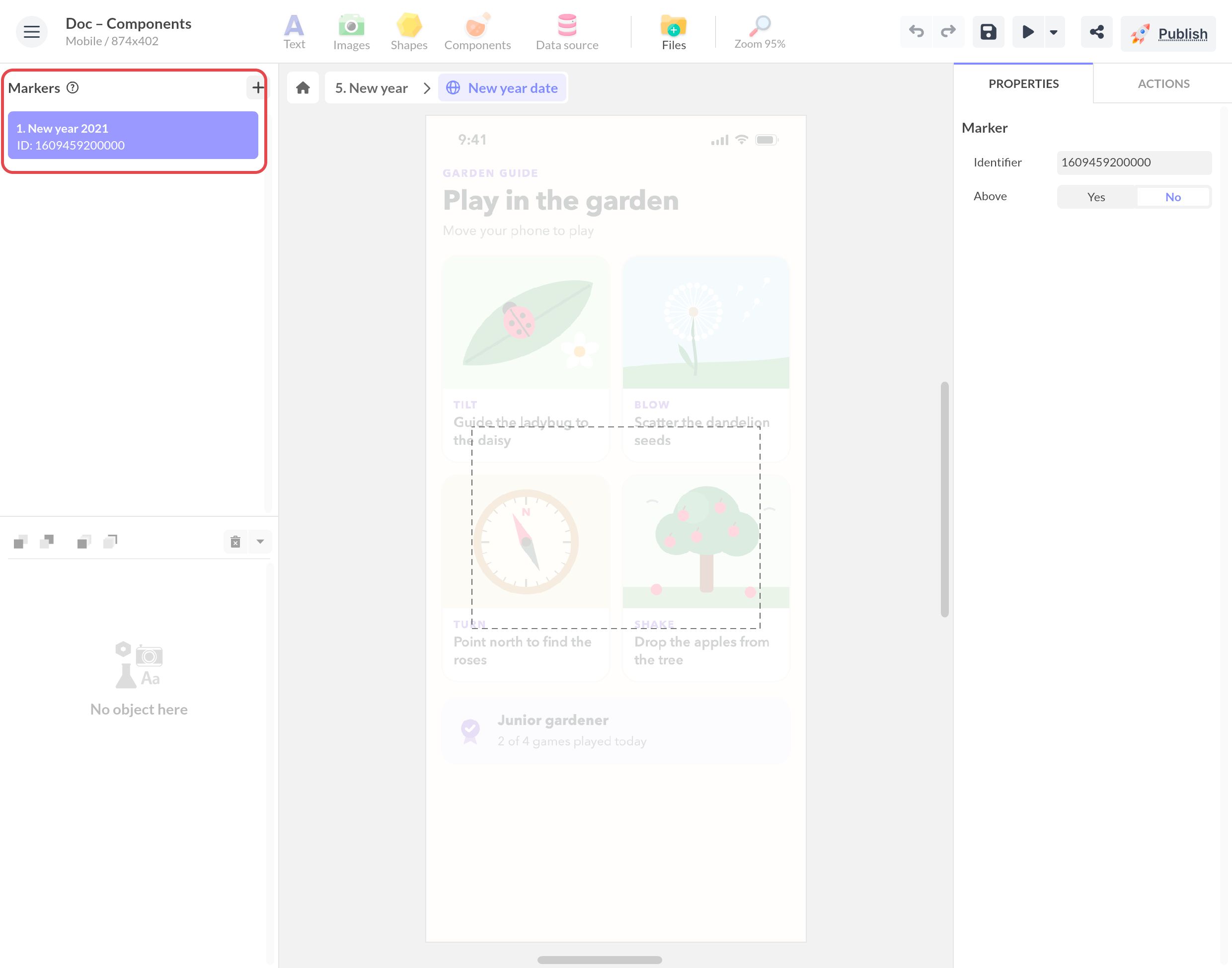Click the canvas vertical scrollbar
1232x968 pixels.
pos(944,499)
